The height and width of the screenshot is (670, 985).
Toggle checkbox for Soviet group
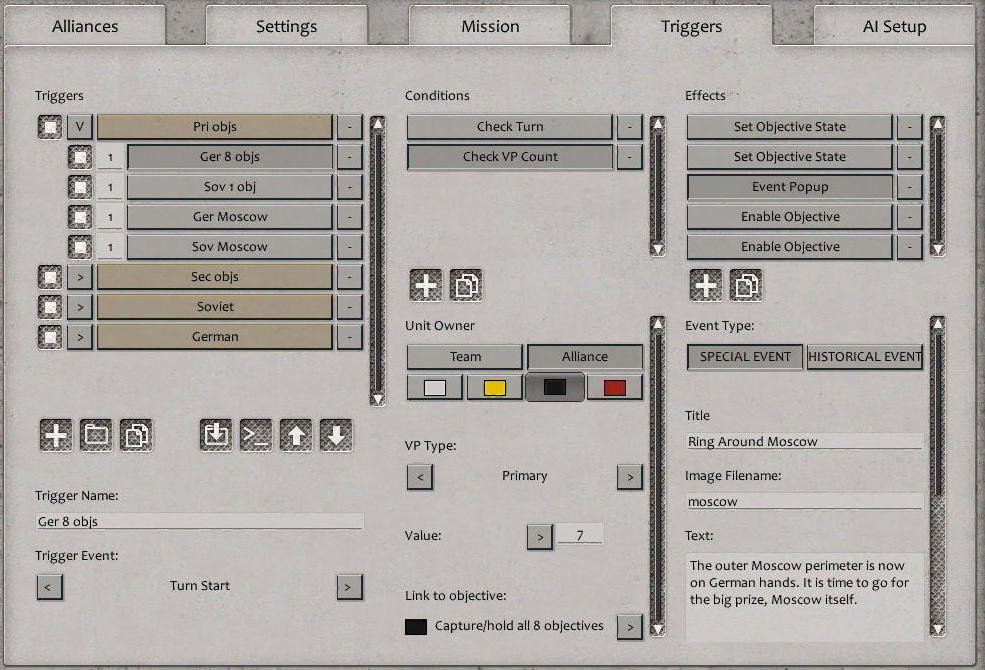(50, 307)
